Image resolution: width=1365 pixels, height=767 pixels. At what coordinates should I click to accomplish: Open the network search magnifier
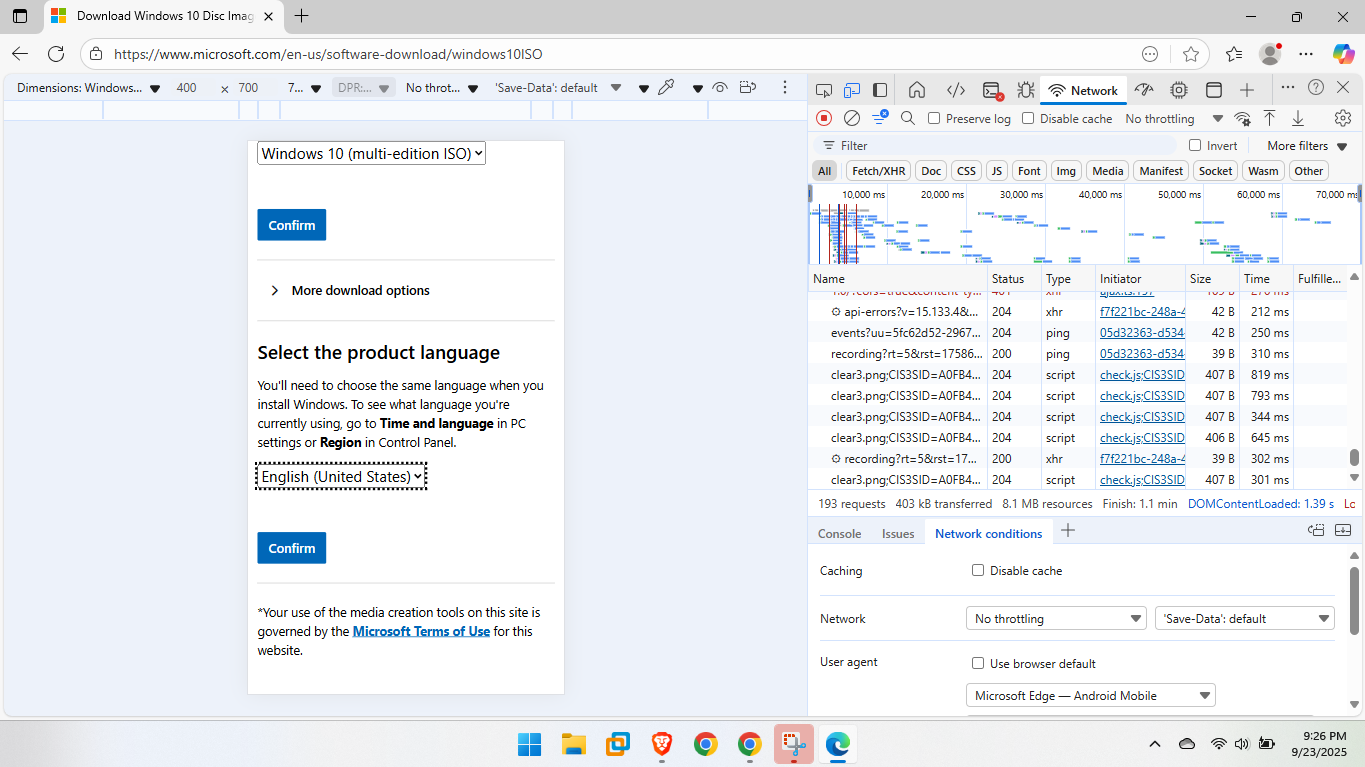(x=908, y=118)
